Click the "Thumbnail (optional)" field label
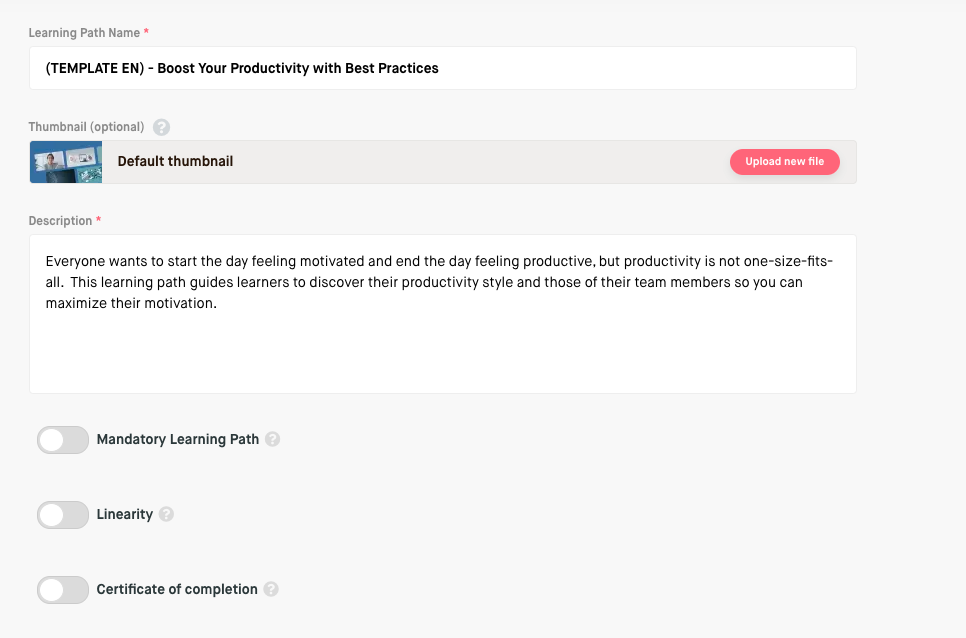Image resolution: width=966 pixels, height=638 pixels. [86, 127]
